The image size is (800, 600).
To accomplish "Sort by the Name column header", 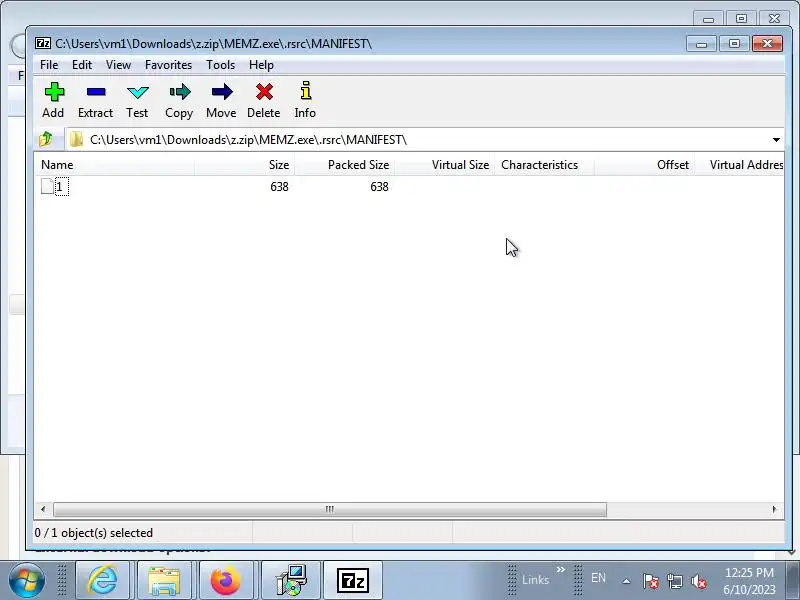I will coord(115,165).
